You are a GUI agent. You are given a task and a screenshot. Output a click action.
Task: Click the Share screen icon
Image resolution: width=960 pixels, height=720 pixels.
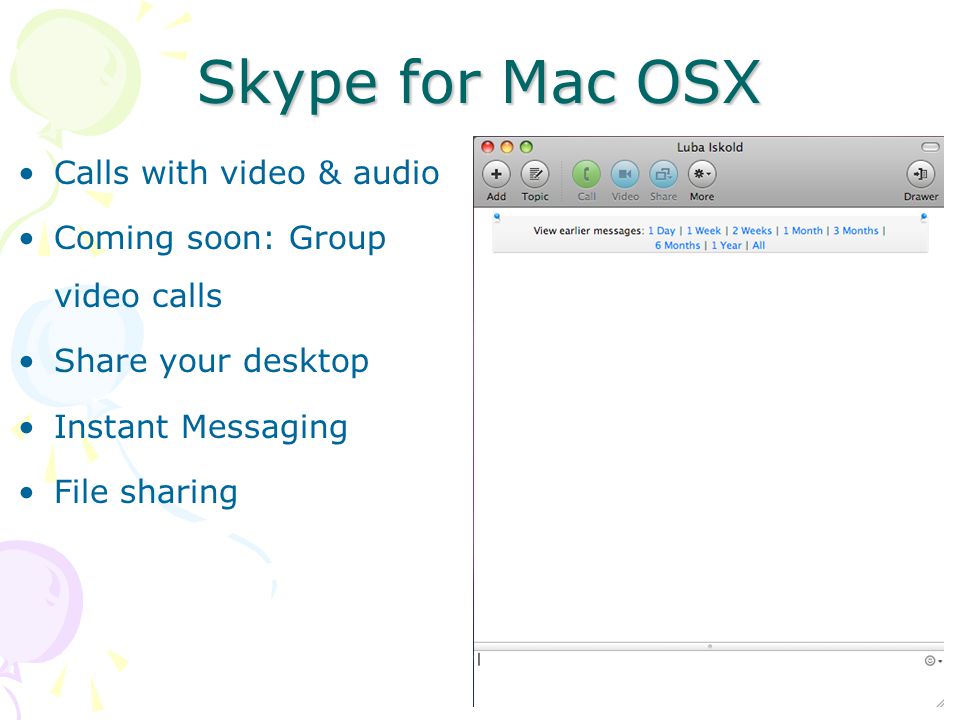point(664,174)
